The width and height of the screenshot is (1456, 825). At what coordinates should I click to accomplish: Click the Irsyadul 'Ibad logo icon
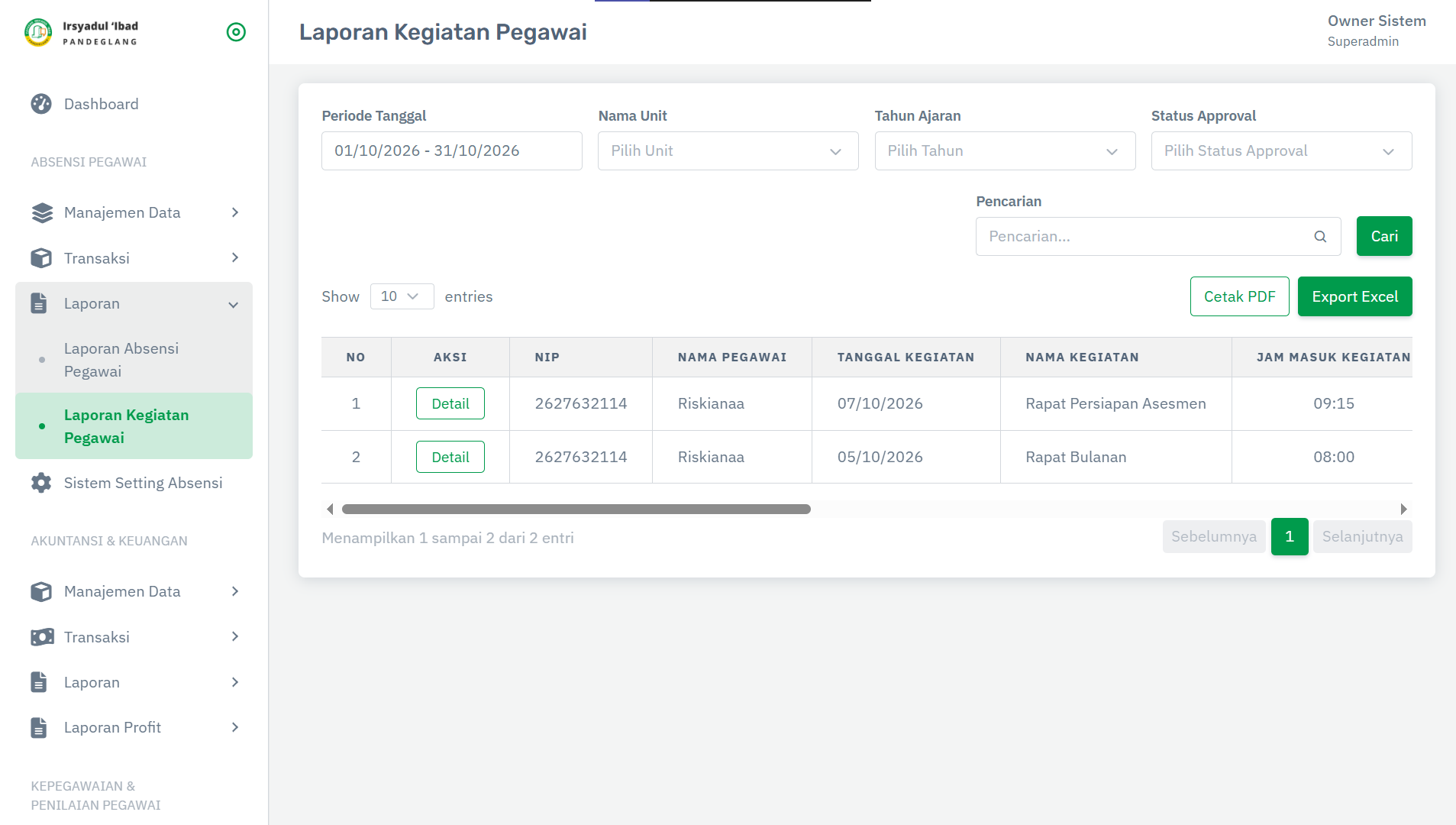(x=38, y=32)
